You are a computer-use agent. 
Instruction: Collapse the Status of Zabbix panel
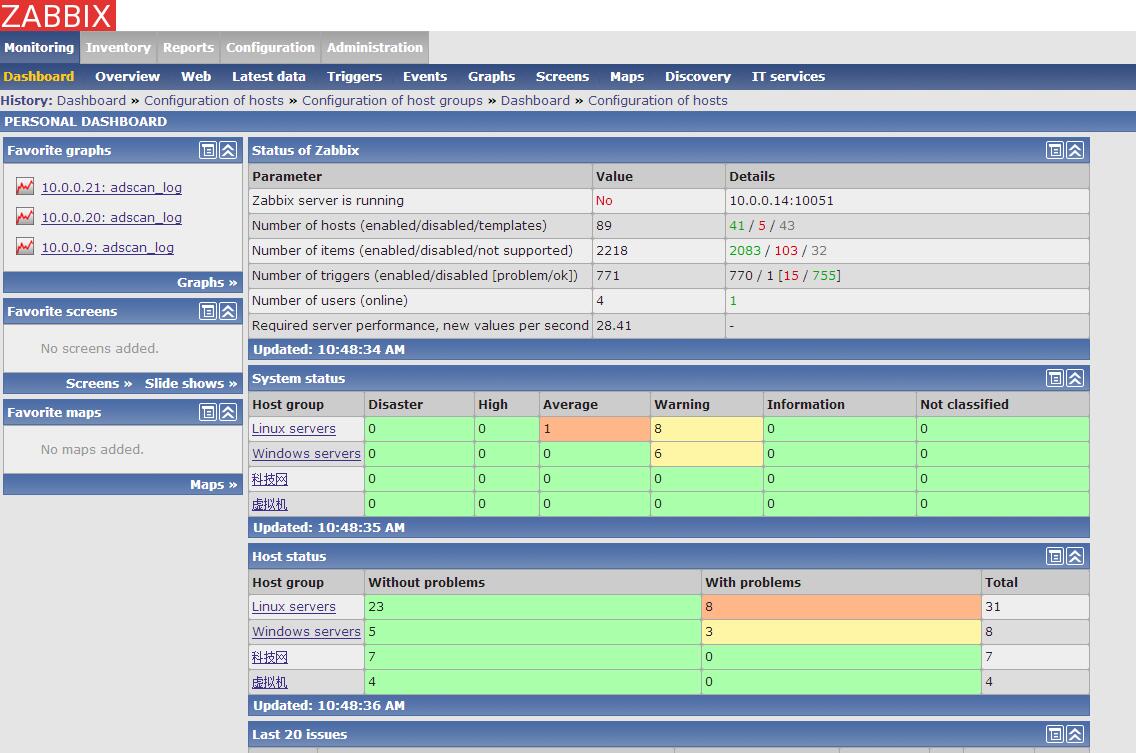1075,150
